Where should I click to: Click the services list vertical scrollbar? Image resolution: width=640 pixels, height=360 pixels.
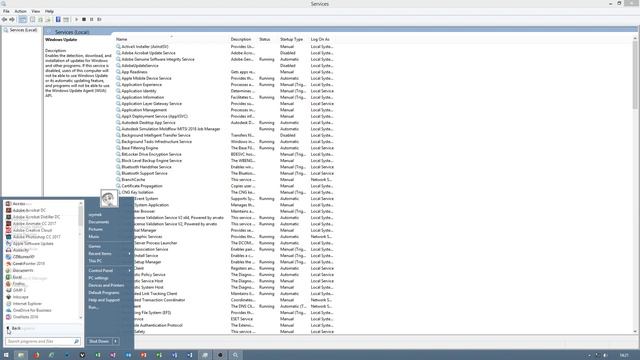point(635,186)
